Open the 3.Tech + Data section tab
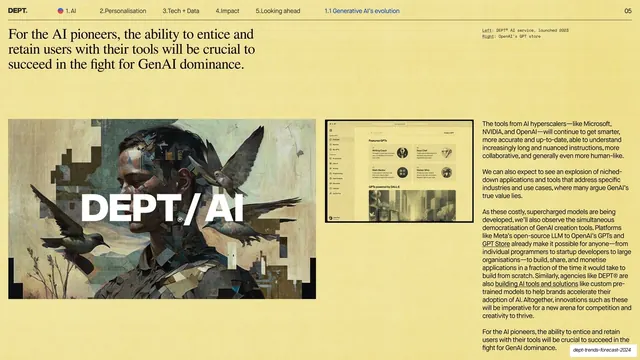The height and width of the screenshot is (360, 640). (x=181, y=11)
